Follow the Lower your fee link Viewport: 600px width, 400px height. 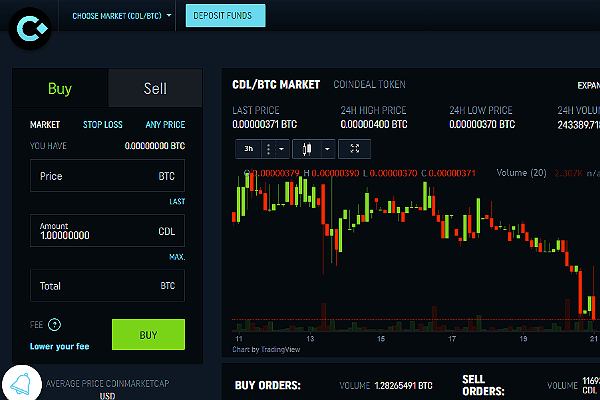point(60,347)
